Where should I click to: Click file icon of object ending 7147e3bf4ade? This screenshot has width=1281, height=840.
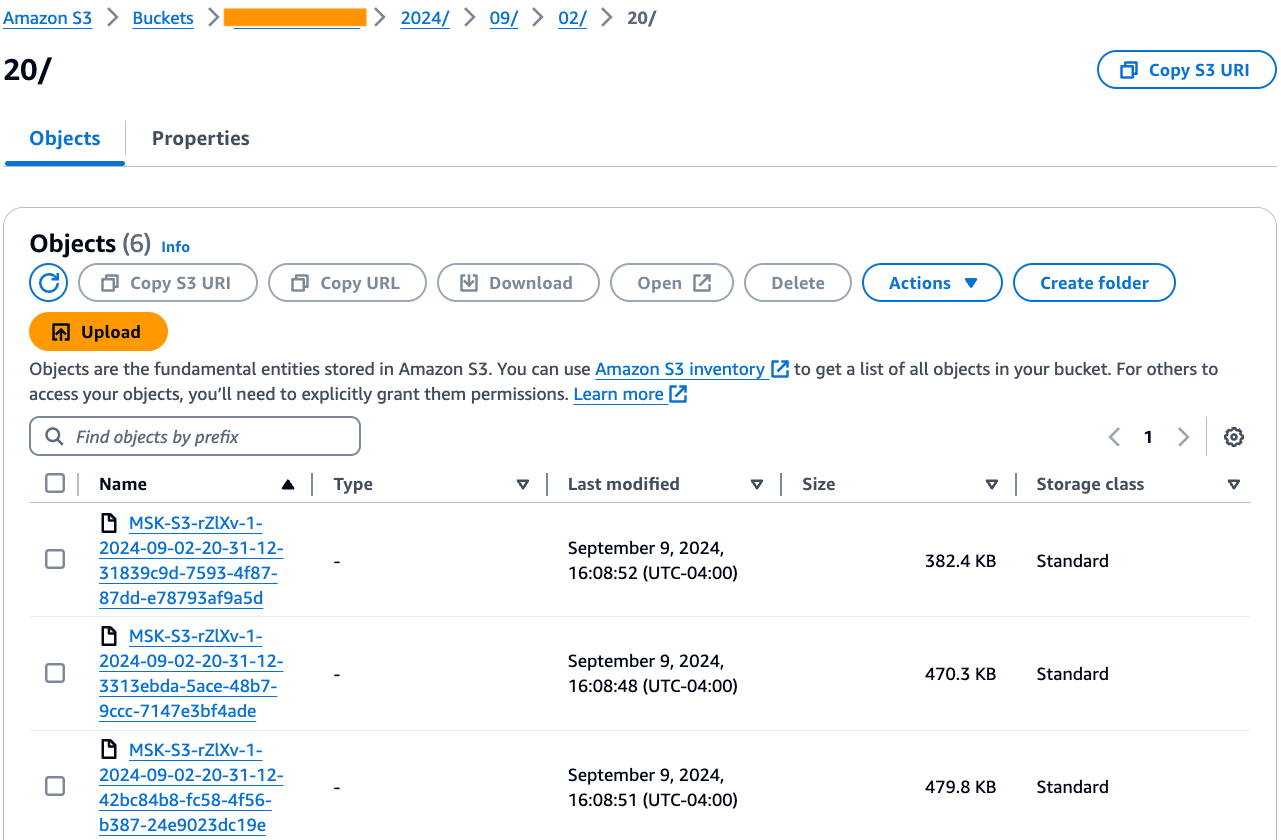tap(109, 636)
